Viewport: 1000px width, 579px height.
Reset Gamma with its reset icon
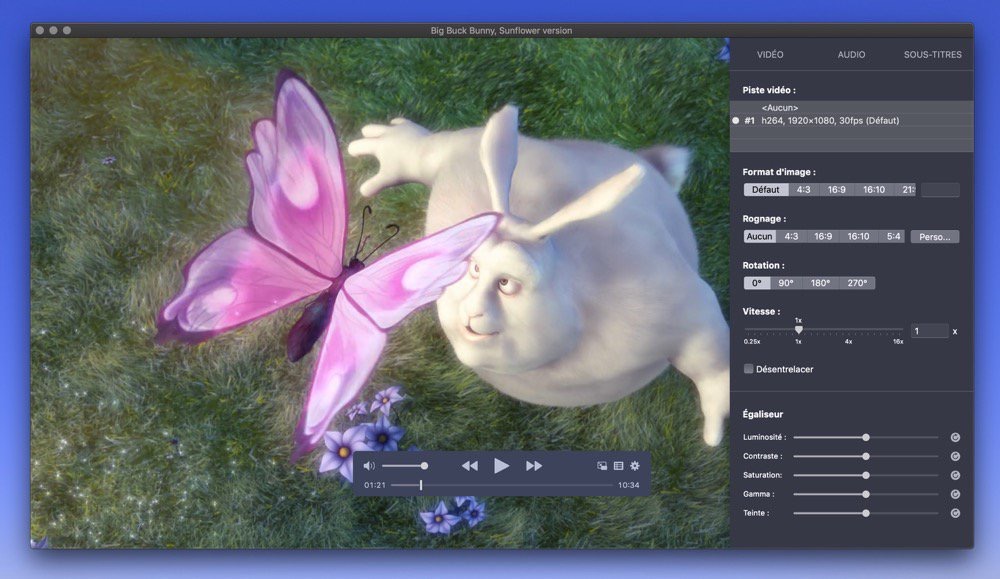pyautogui.click(x=955, y=494)
